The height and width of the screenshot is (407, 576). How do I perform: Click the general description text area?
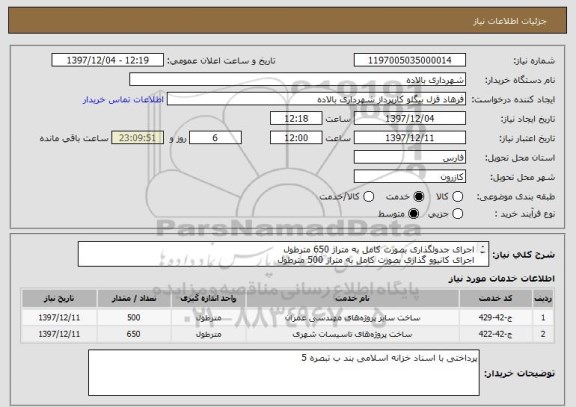[283, 254]
